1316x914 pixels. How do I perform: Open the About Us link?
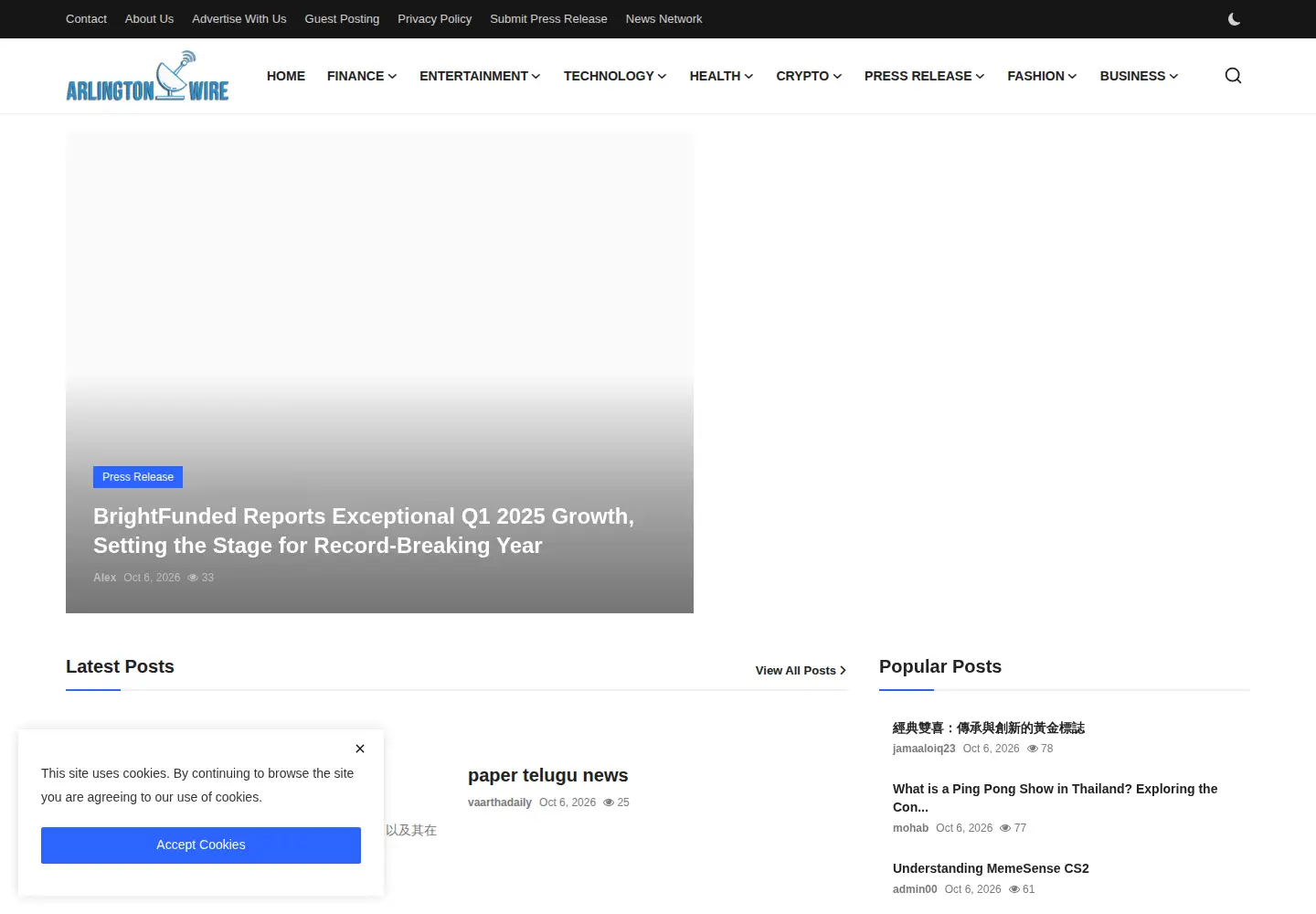(149, 19)
